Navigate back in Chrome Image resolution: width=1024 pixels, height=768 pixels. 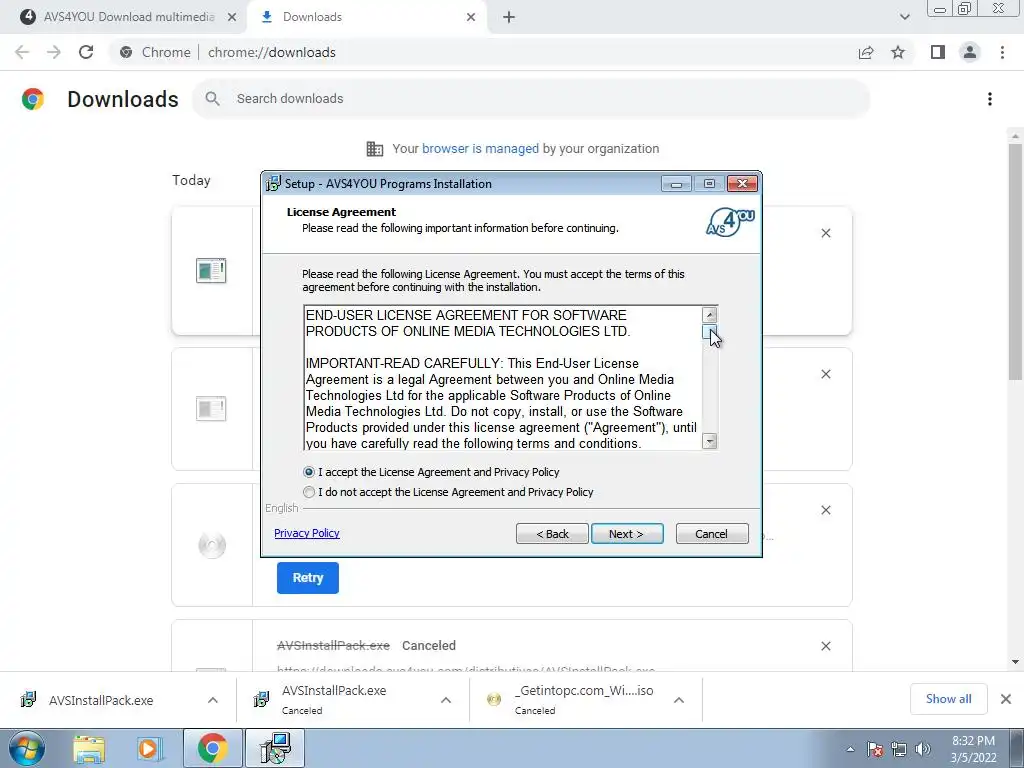[x=22, y=52]
